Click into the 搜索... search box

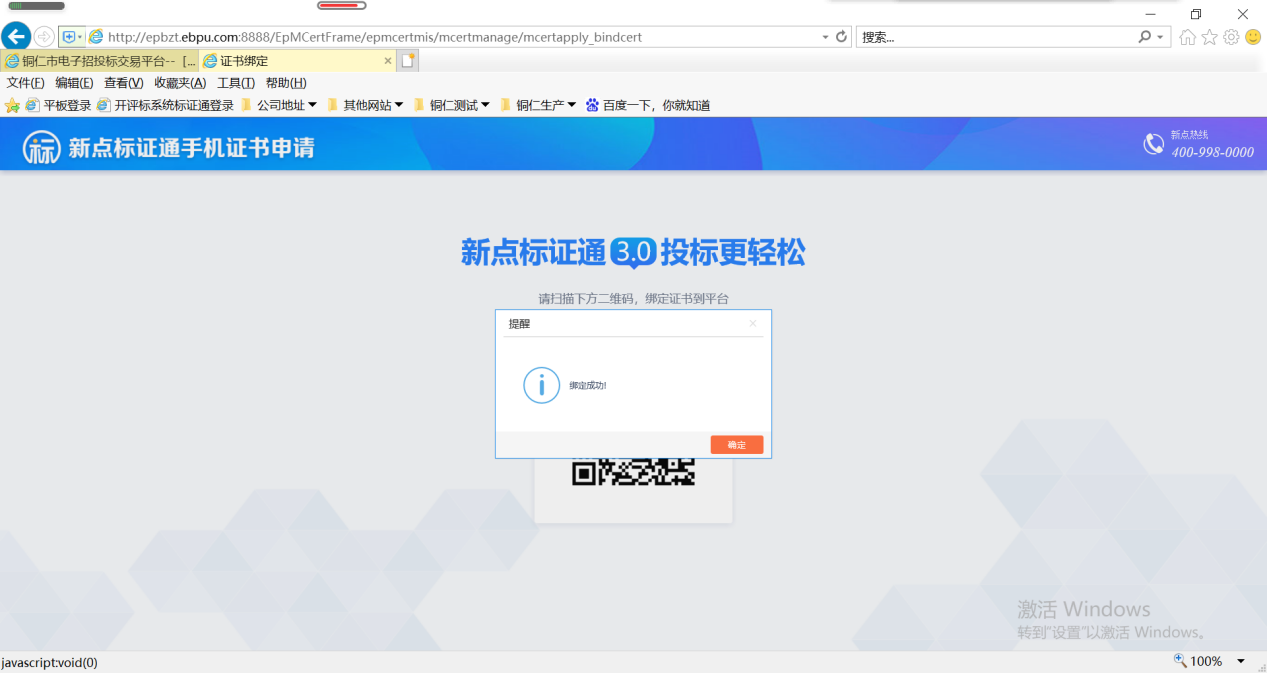click(x=995, y=37)
